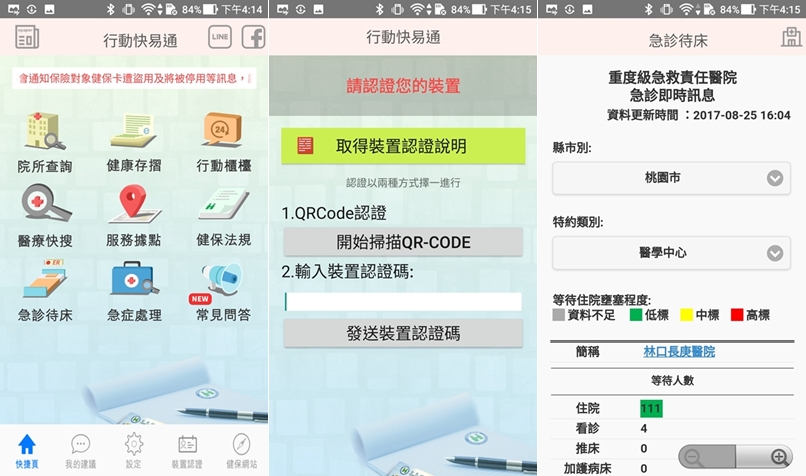Tap the hospital building icon in 急診待床 header
Viewport: 806px width, 476px height.
(x=791, y=37)
